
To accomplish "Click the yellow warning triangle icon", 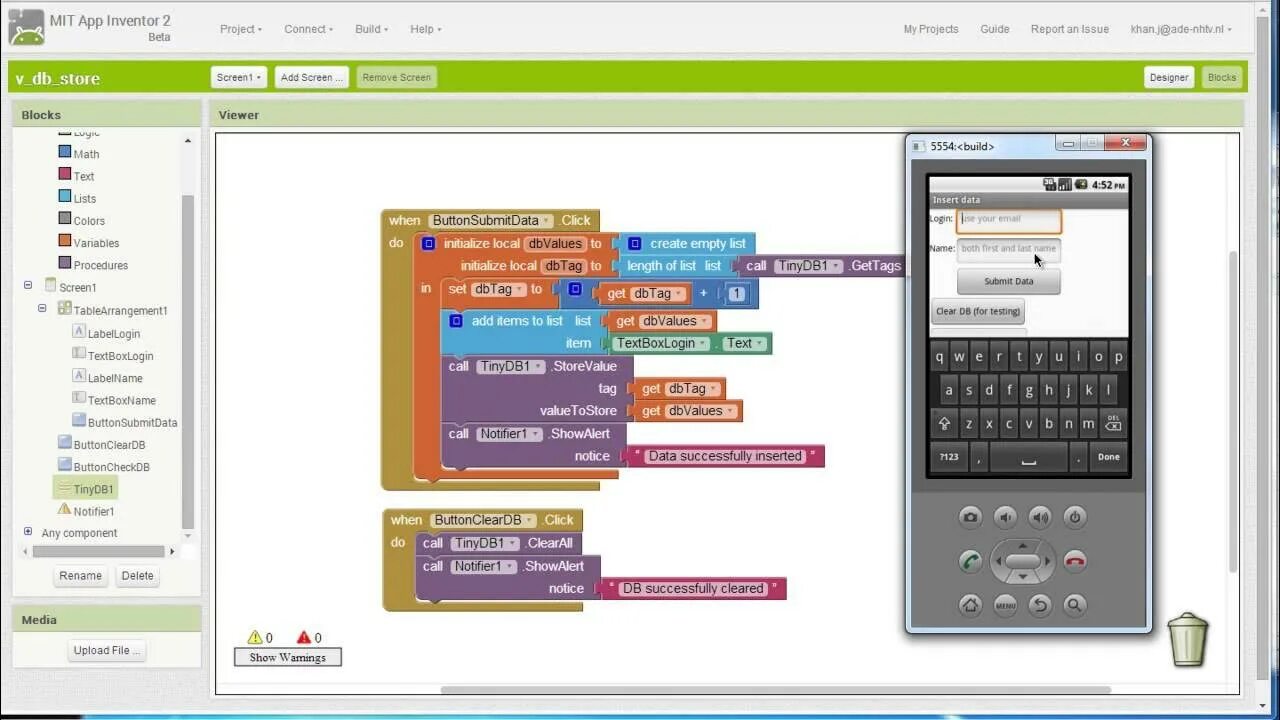I will [255, 637].
